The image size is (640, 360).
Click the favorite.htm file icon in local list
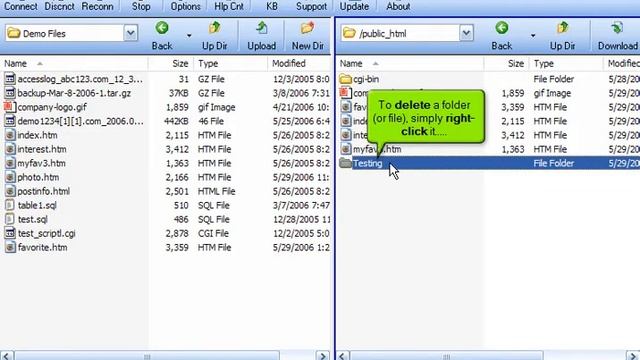(x=10, y=247)
